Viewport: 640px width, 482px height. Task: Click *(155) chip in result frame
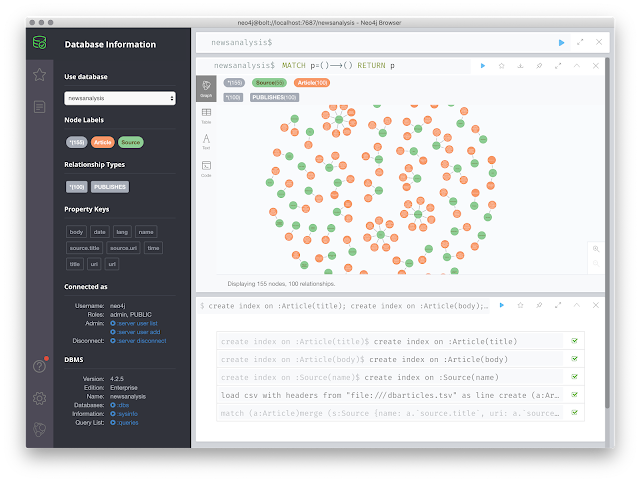tap(234, 83)
